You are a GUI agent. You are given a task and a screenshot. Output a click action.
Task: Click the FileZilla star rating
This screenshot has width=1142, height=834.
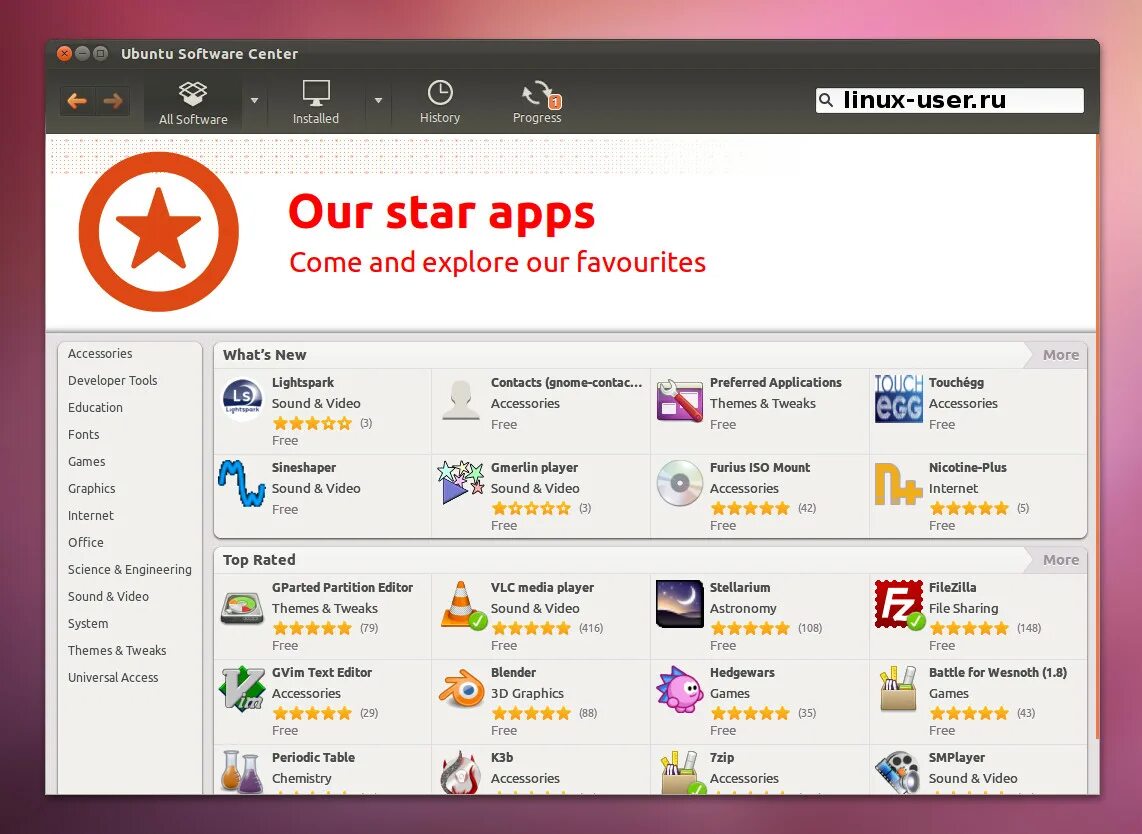969,628
